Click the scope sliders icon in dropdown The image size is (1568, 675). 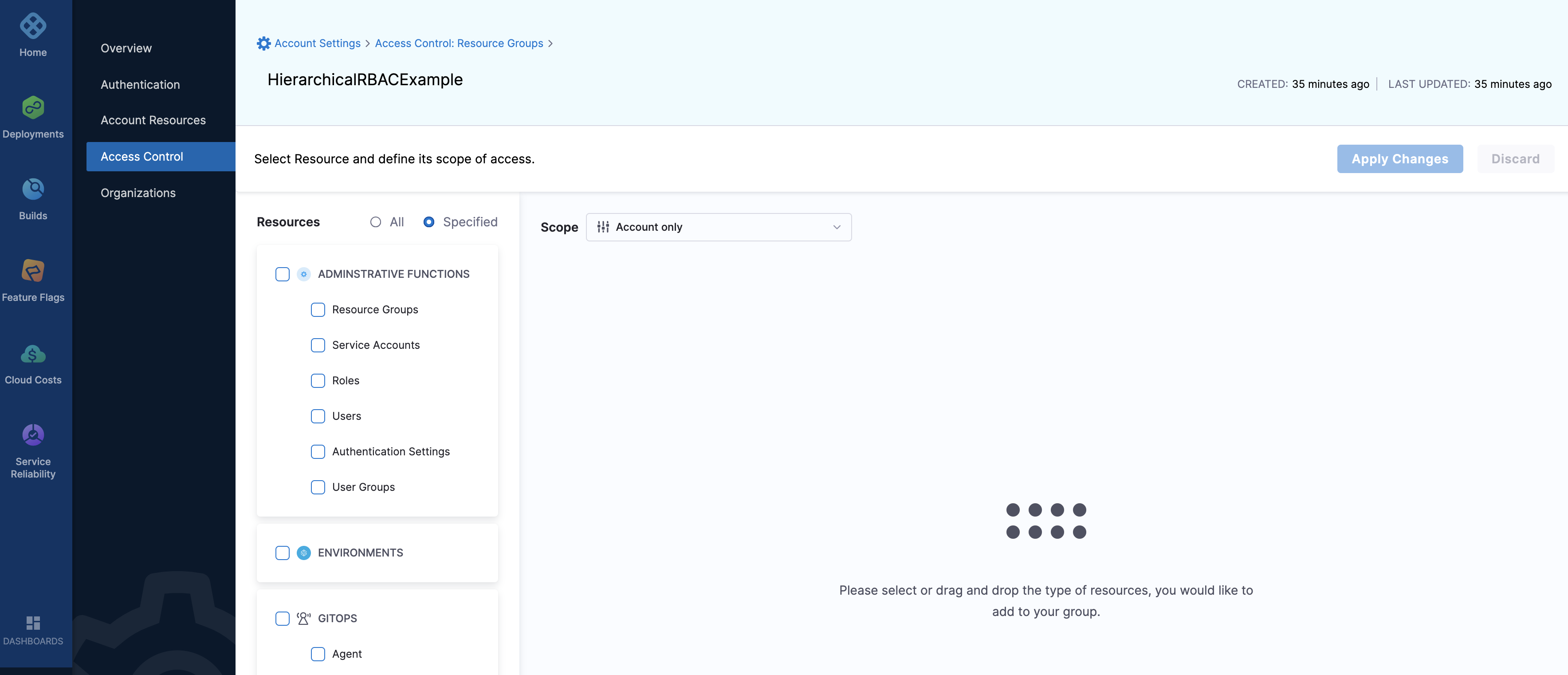pos(603,227)
